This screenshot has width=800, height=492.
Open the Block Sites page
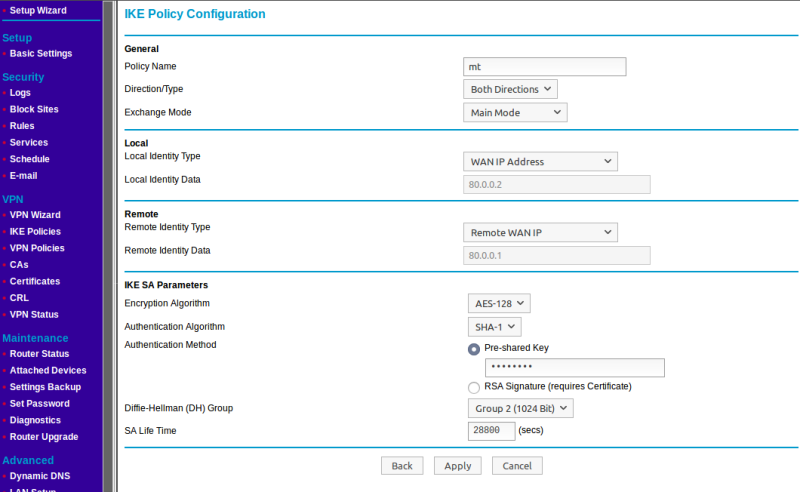pos(34,109)
